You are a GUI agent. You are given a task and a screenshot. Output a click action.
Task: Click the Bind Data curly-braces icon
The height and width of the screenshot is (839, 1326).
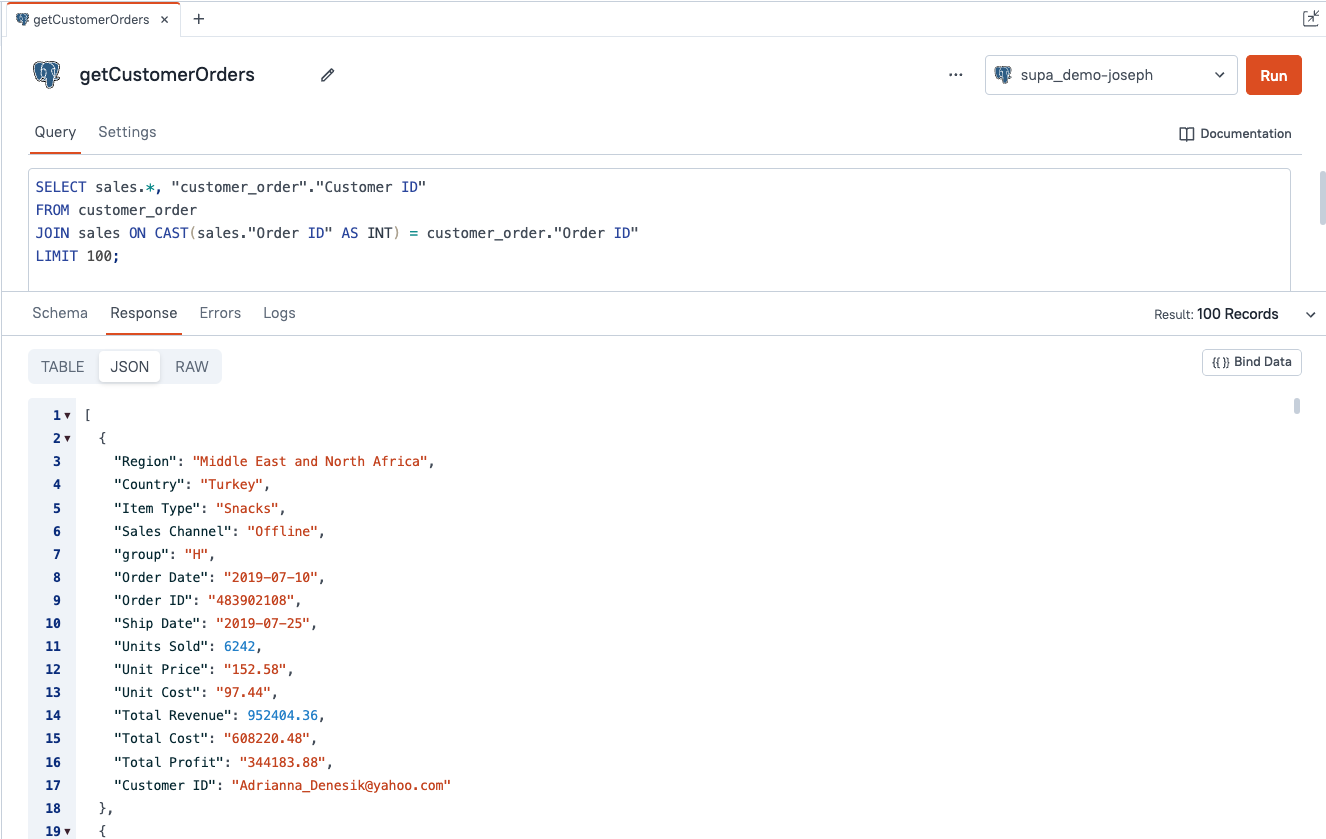point(1221,362)
